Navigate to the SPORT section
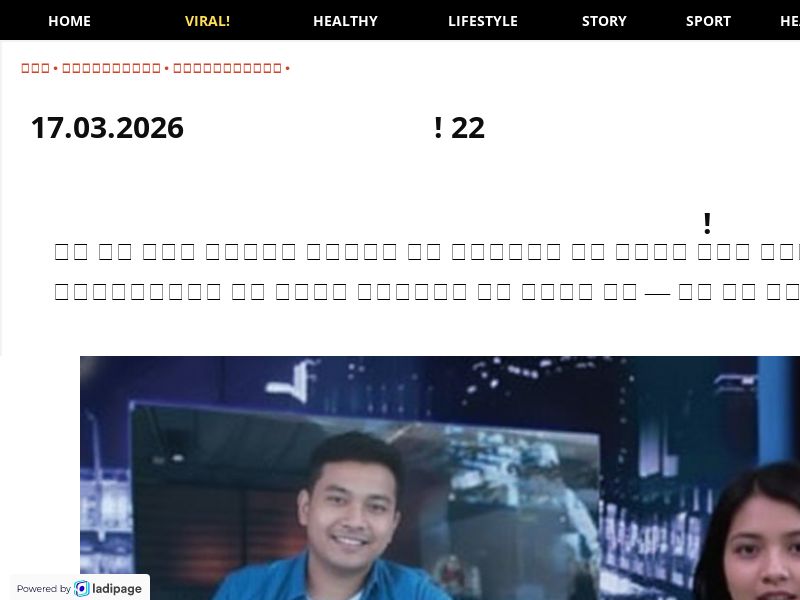Viewport: 800px width, 600px height. click(708, 21)
